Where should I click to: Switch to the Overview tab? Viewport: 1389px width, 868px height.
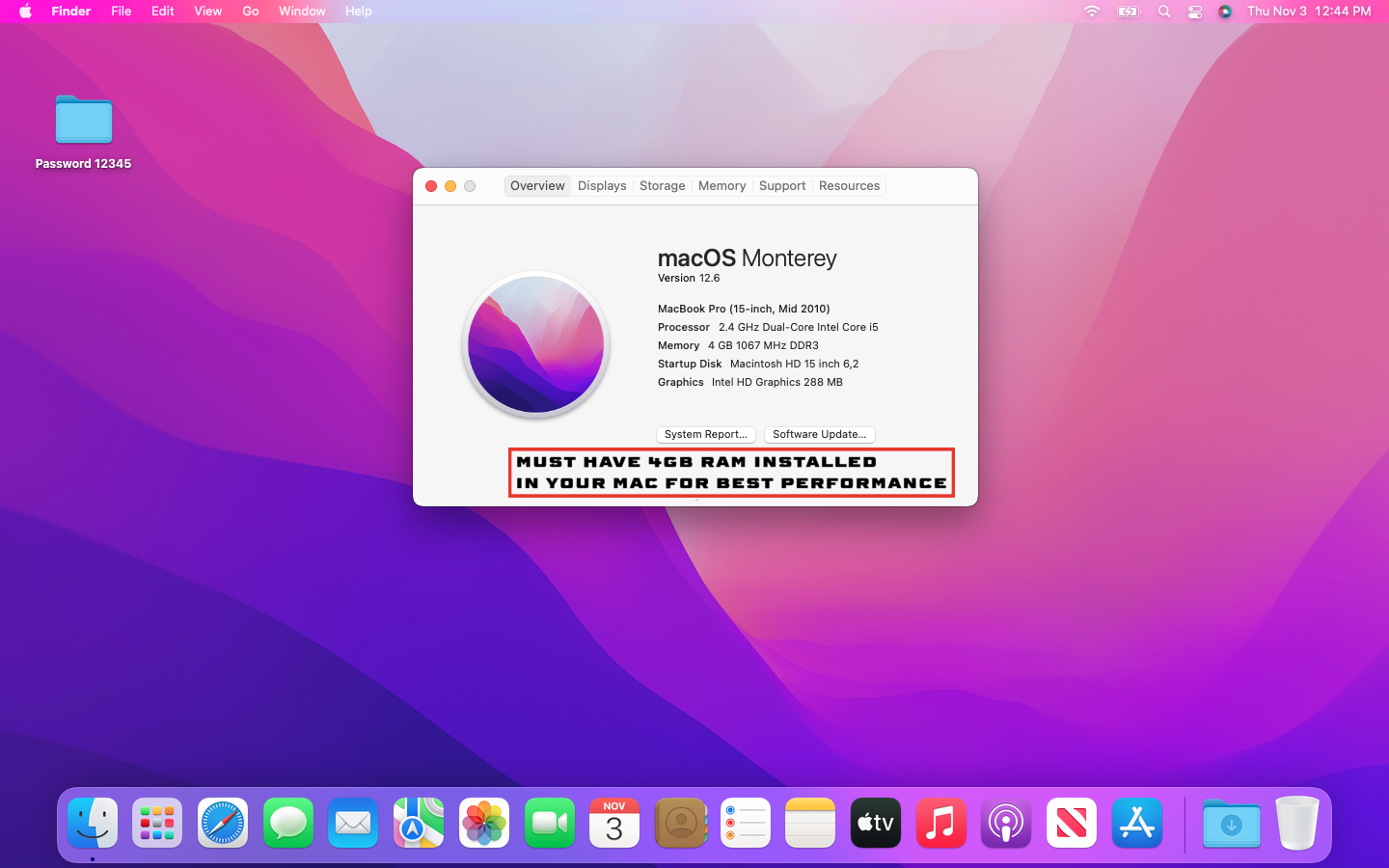click(x=537, y=186)
